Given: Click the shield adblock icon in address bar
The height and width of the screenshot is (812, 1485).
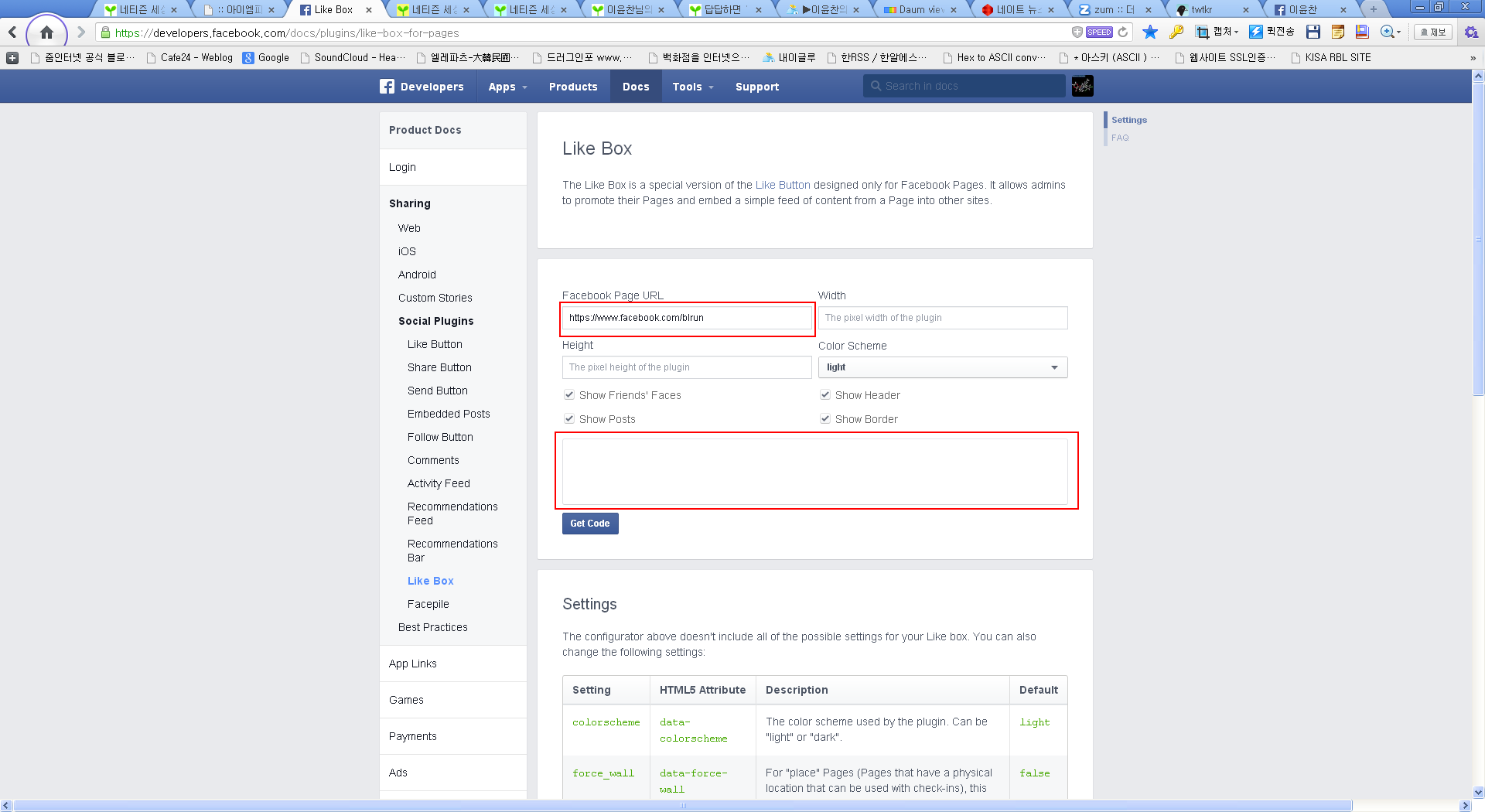Looking at the screenshot, I should point(1077,32).
